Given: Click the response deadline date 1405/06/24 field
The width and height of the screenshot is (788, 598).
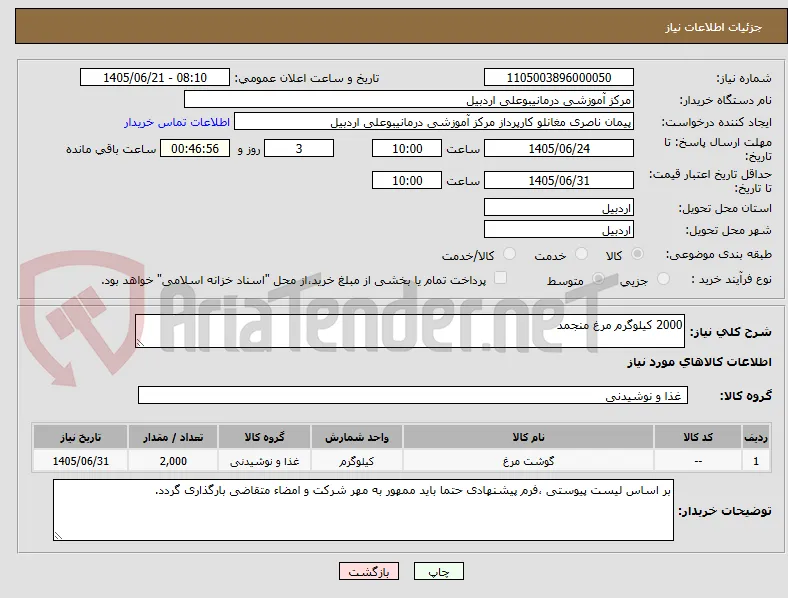Looking at the screenshot, I should point(558,148).
